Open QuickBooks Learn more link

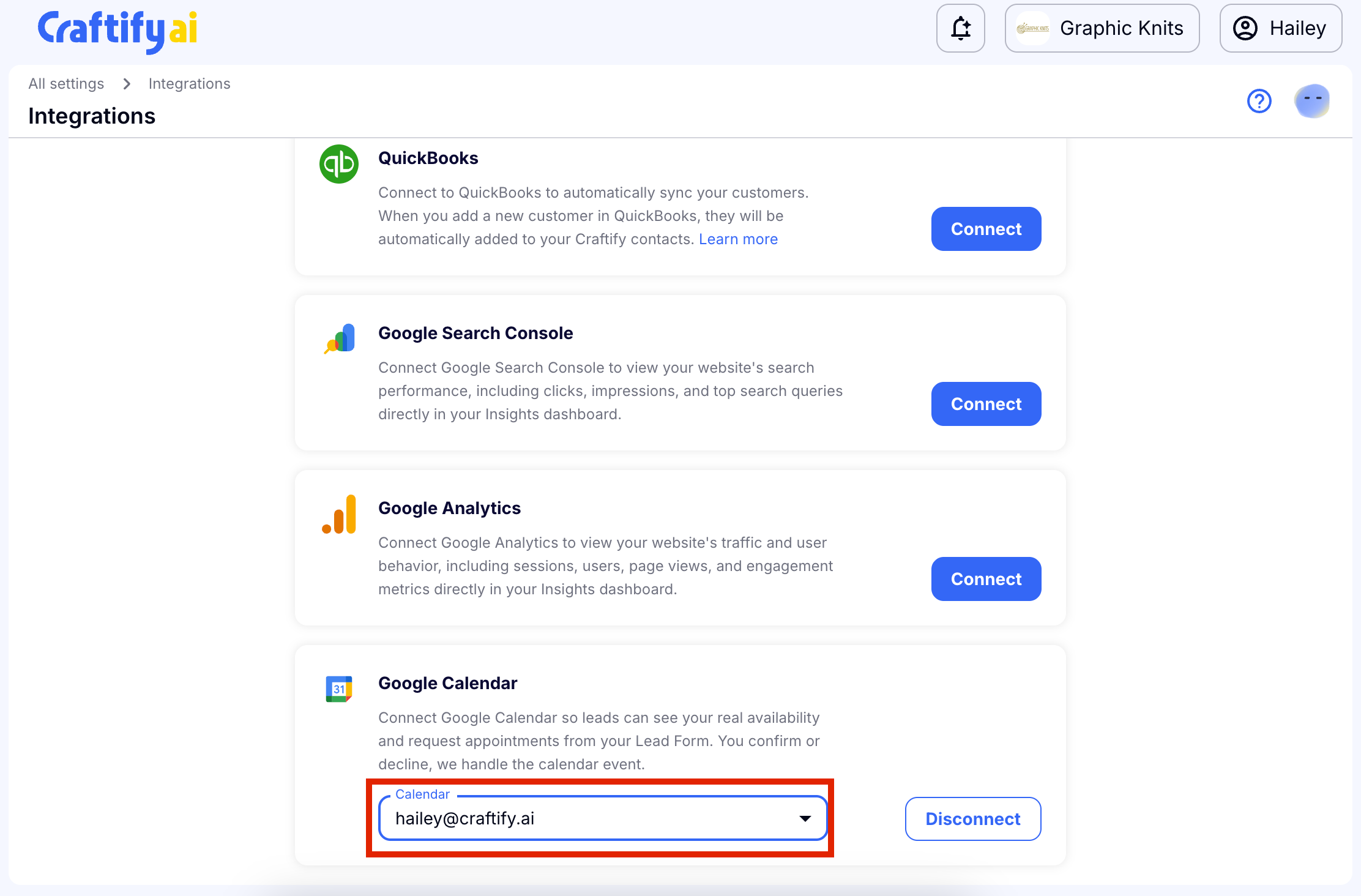[x=738, y=239]
